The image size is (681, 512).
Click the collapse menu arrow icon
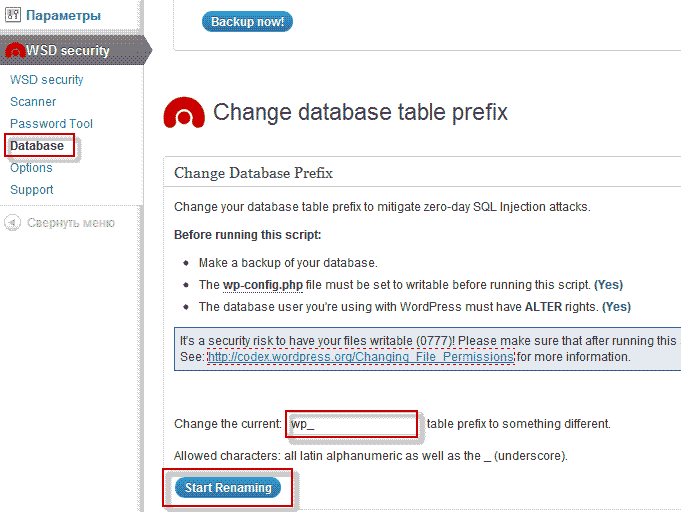coord(12,222)
